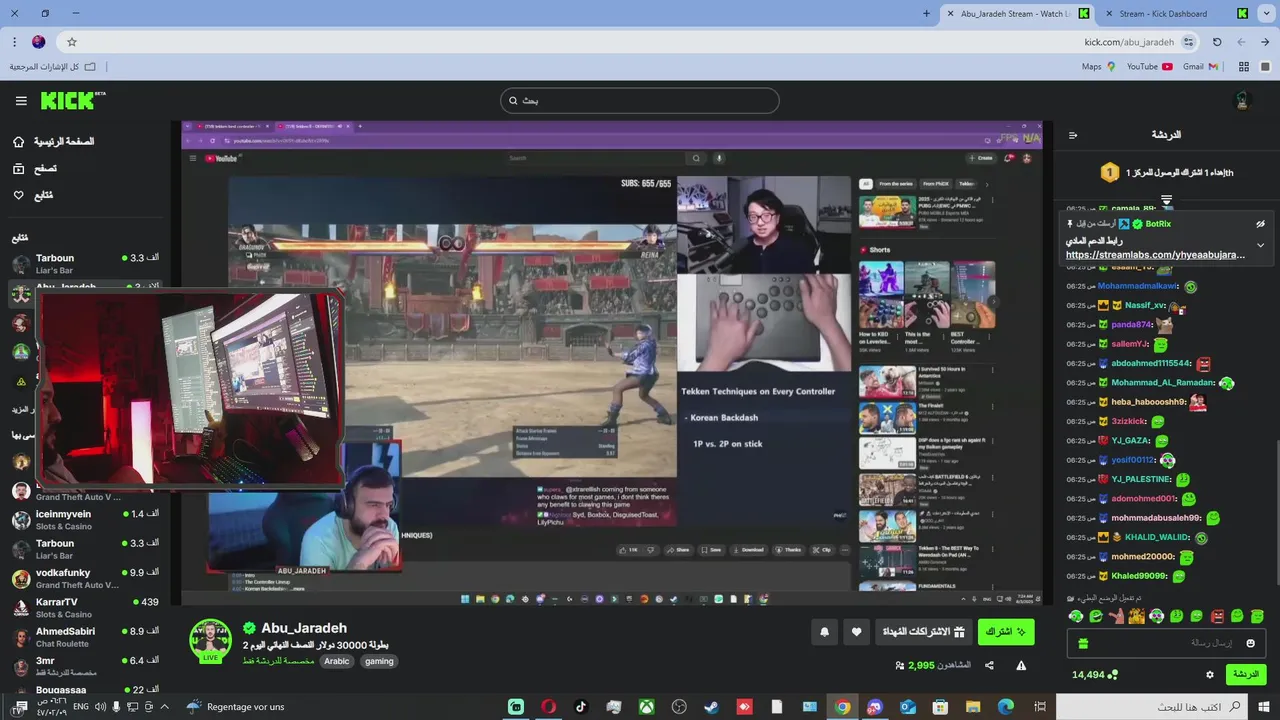Expand the pinned message chevron

pos(1260,245)
